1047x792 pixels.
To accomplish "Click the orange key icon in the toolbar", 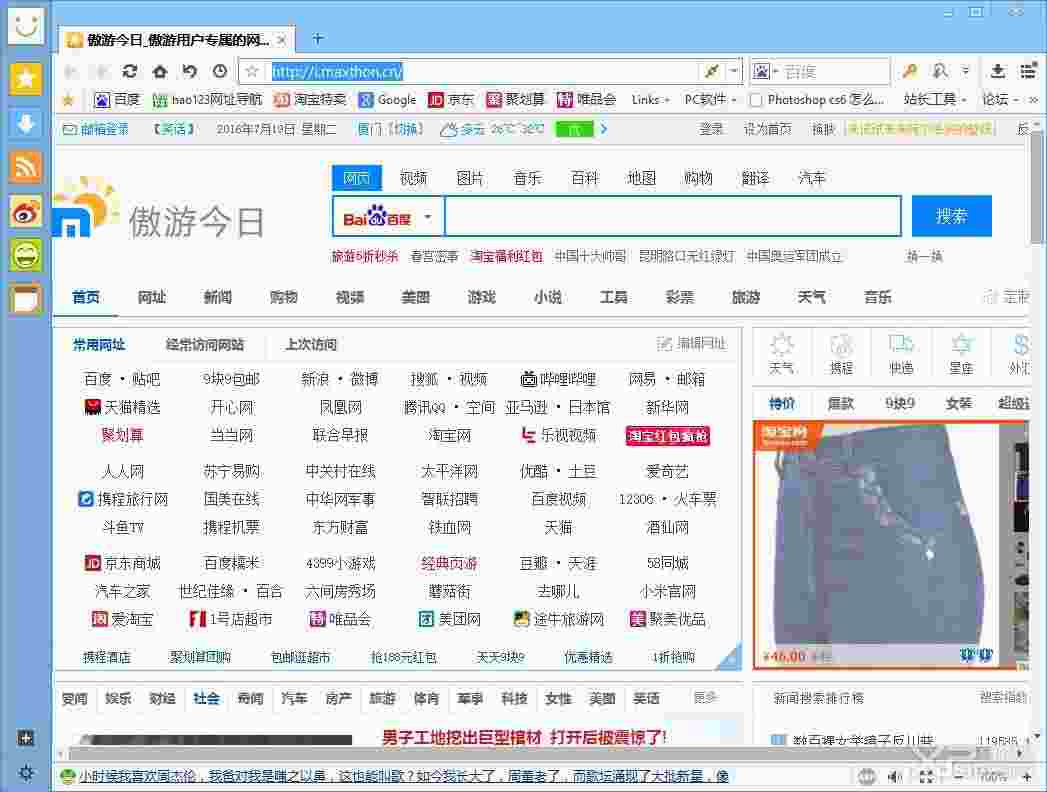I will click(909, 71).
